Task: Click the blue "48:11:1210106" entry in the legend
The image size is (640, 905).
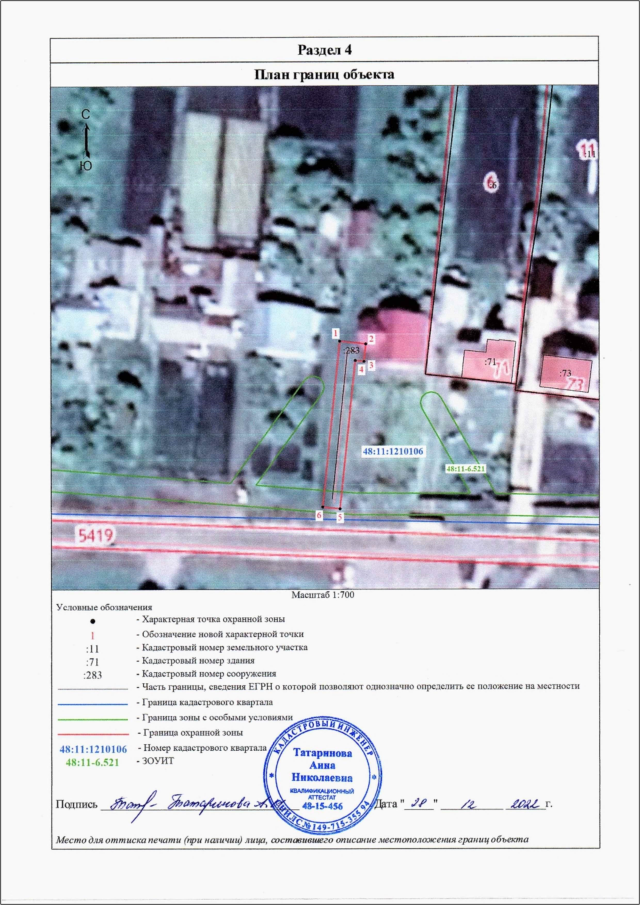Action: click(93, 749)
